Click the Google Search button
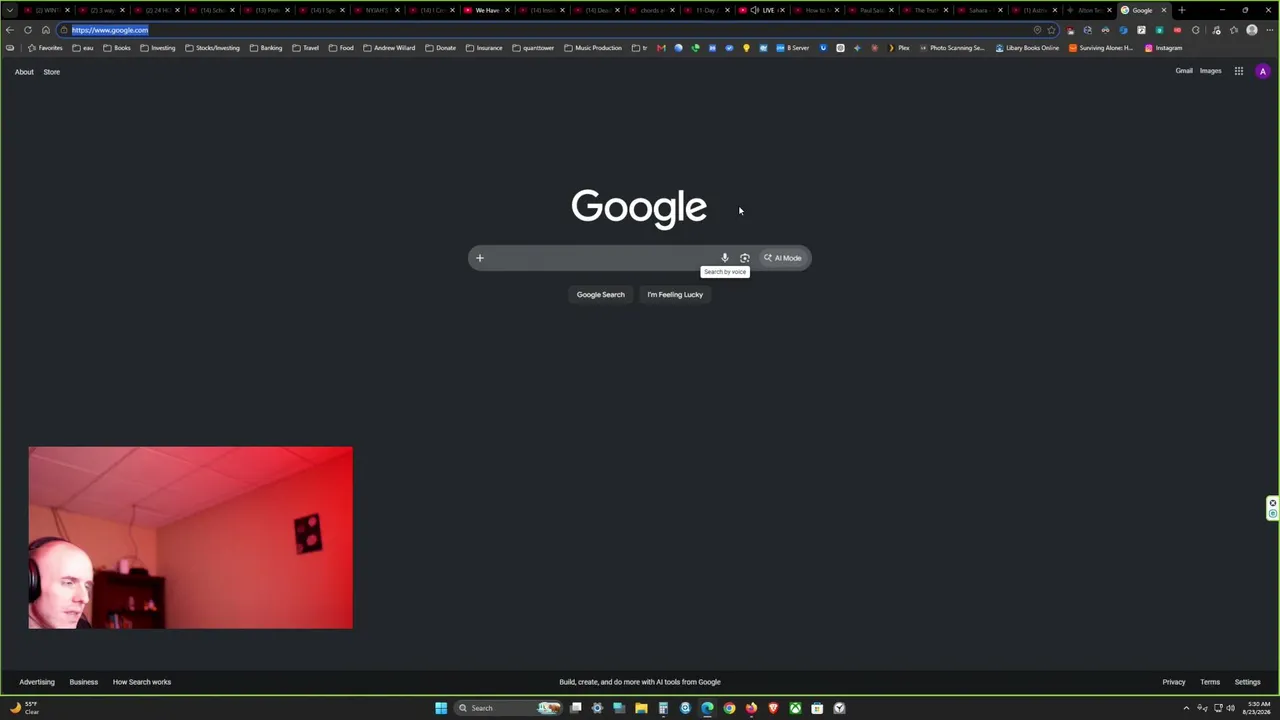Image resolution: width=1280 pixels, height=720 pixels. (x=600, y=295)
